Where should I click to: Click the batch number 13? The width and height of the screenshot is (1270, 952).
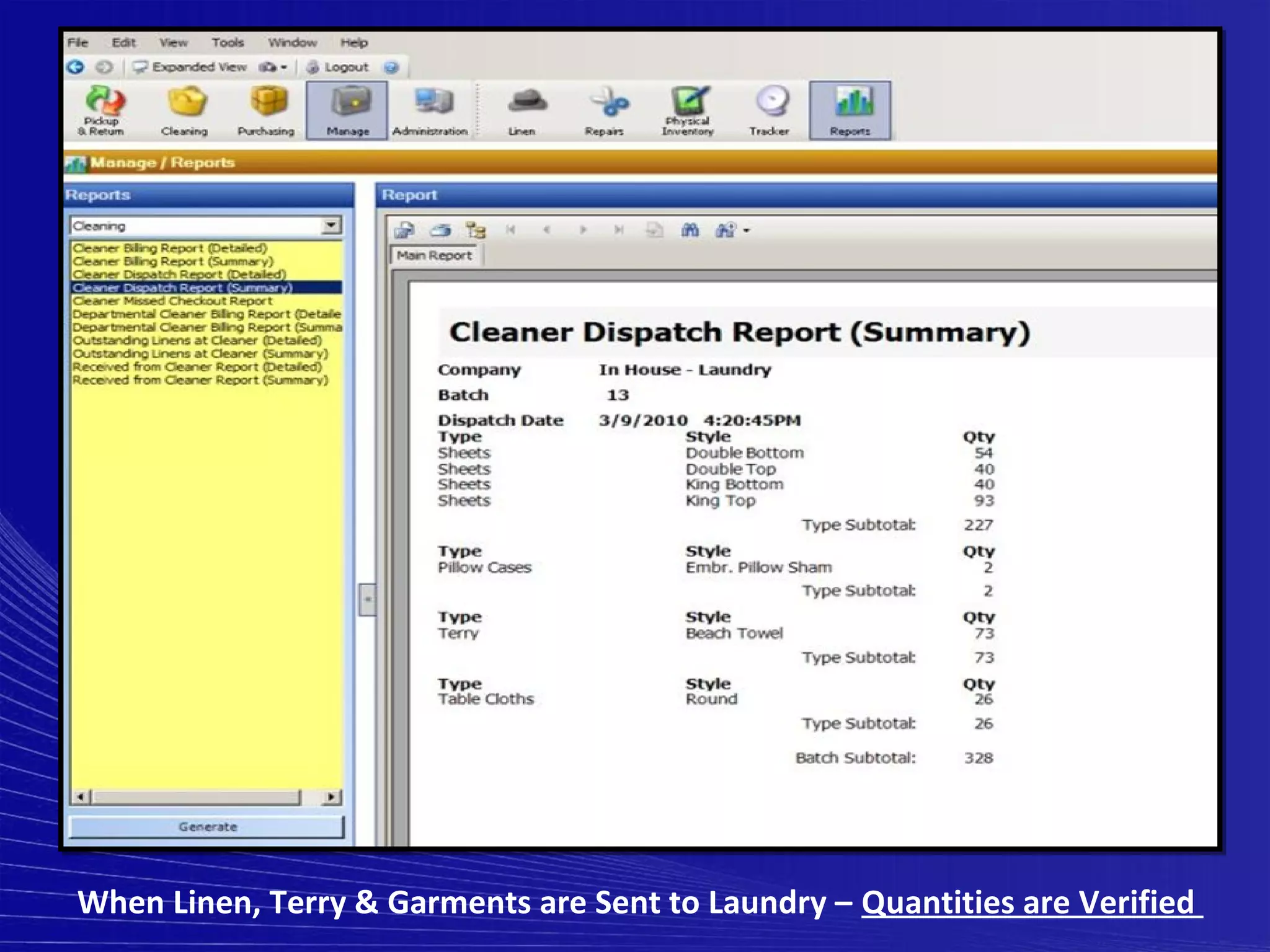point(618,395)
